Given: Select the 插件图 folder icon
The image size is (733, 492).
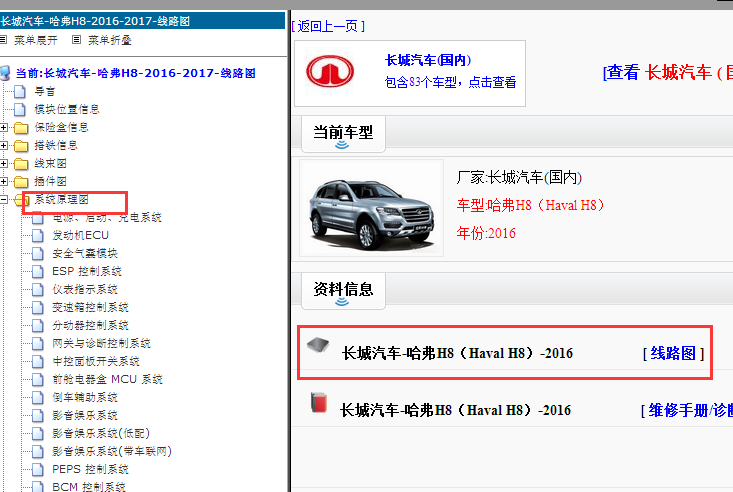Looking at the screenshot, I should [x=21, y=181].
